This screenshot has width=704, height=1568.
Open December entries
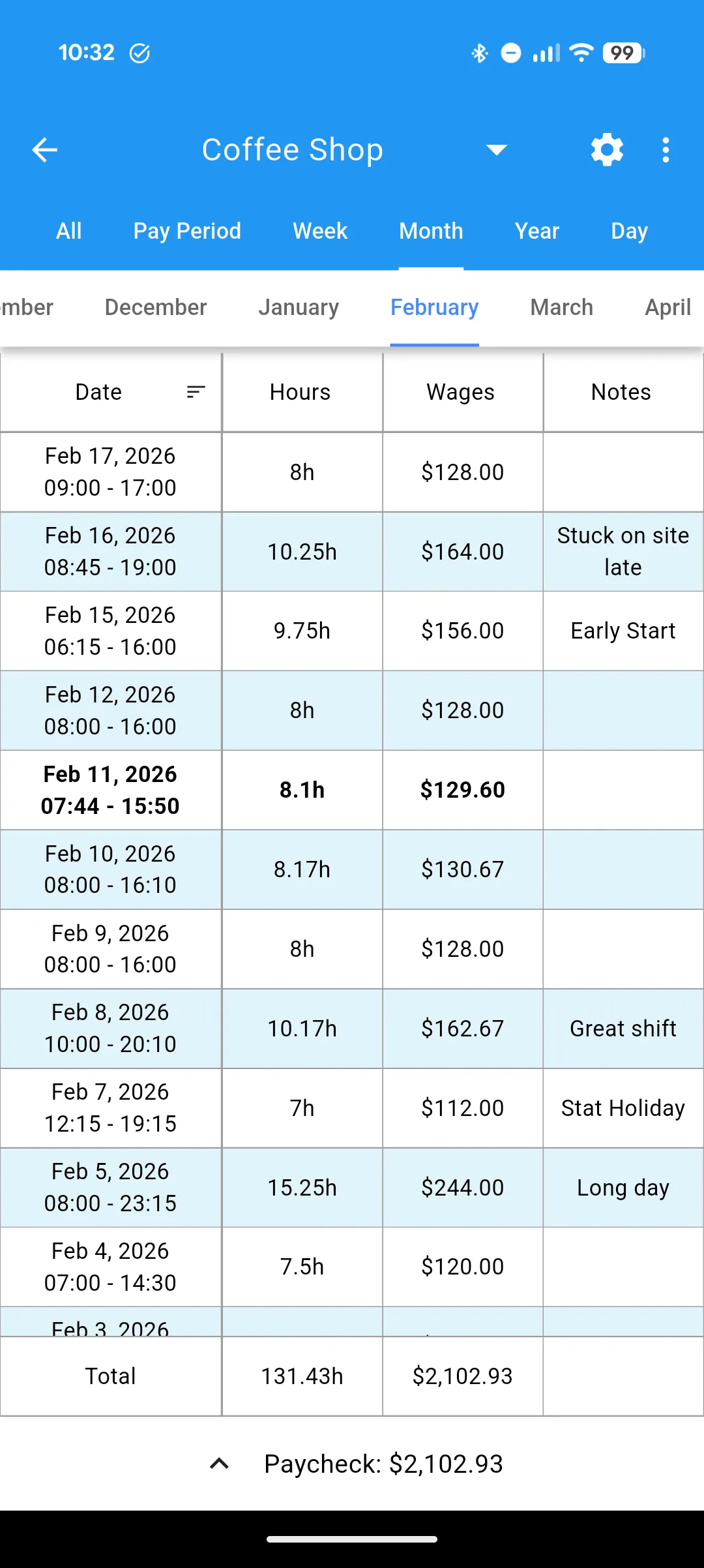pyautogui.click(x=155, y=307)
